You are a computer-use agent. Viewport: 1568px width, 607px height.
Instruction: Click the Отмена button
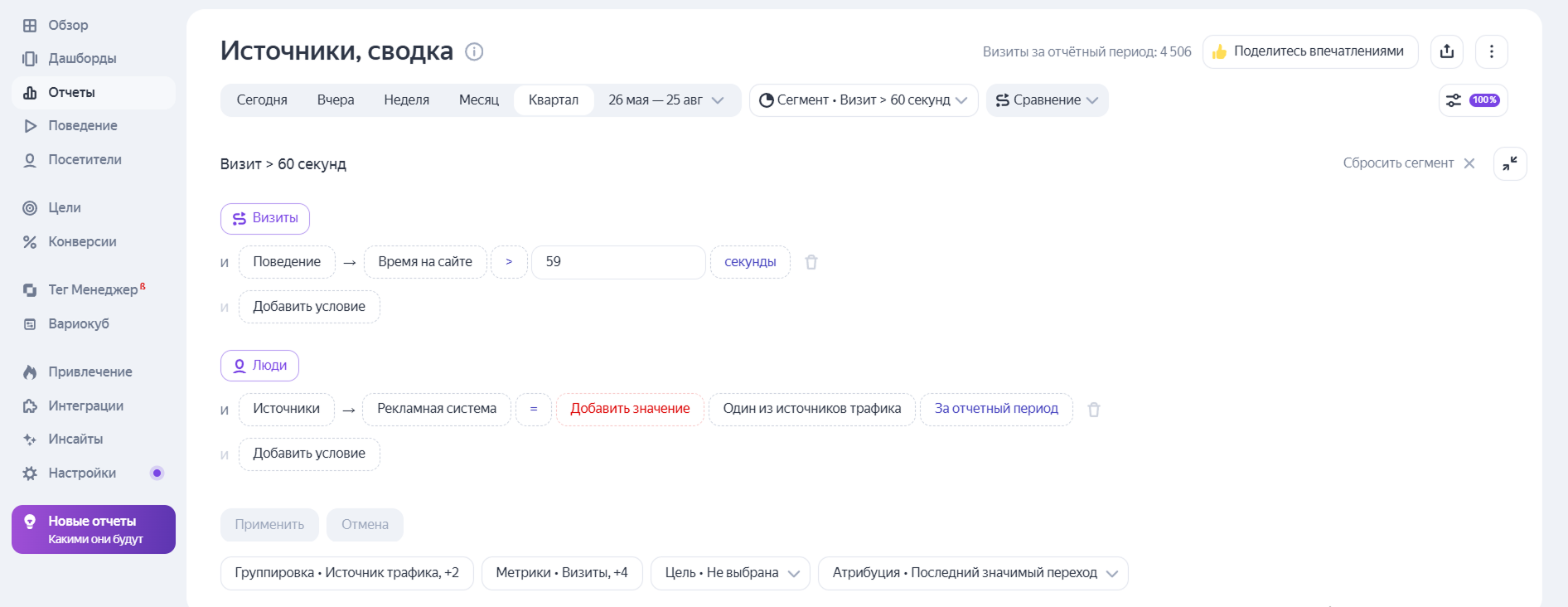coord(365,525)
